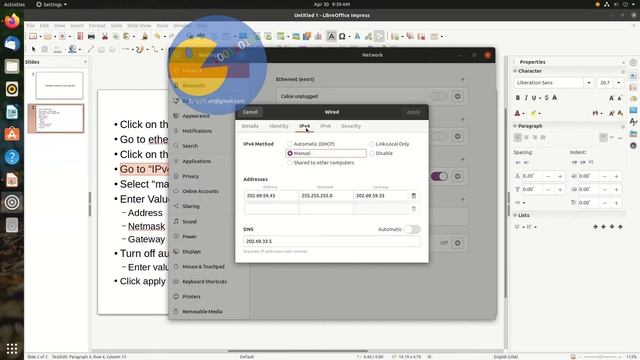Open Displays in Settings sidebar

pyautogui.click(x=191, y=252)
